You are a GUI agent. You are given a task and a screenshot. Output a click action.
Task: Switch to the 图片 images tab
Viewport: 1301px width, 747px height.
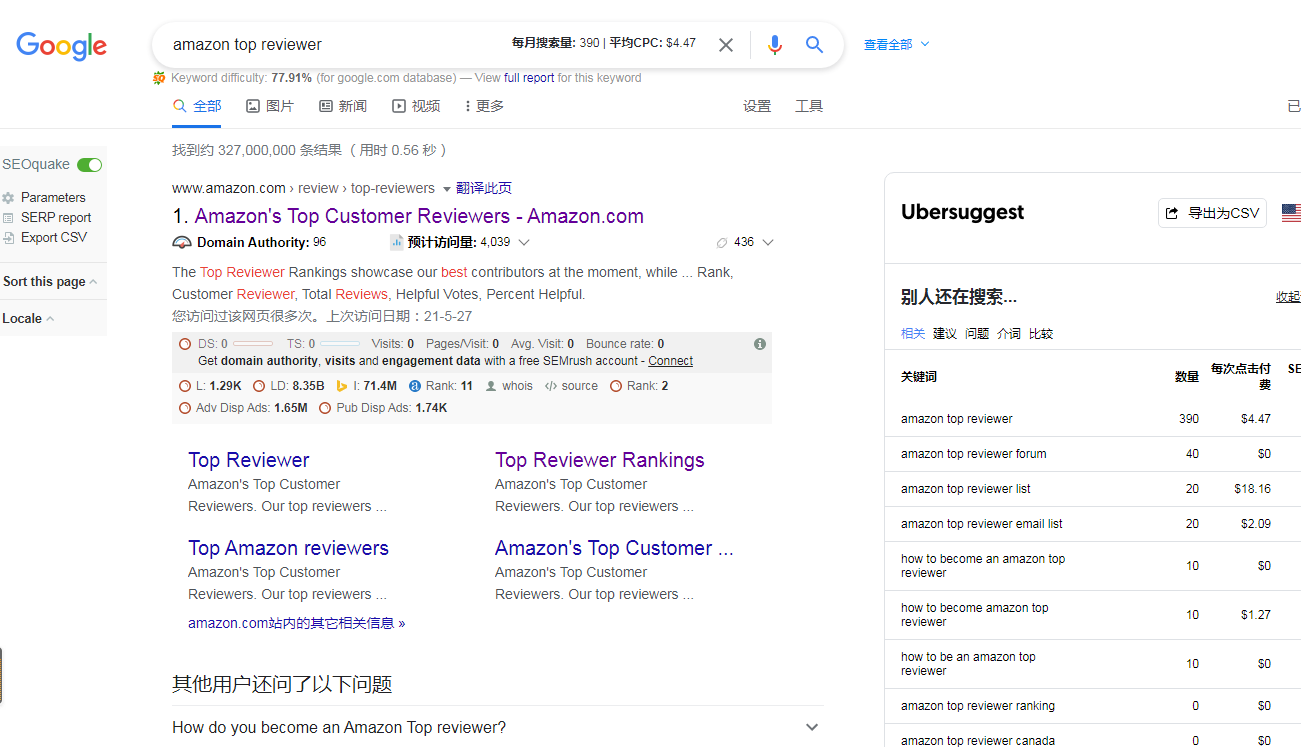(270, 106)
